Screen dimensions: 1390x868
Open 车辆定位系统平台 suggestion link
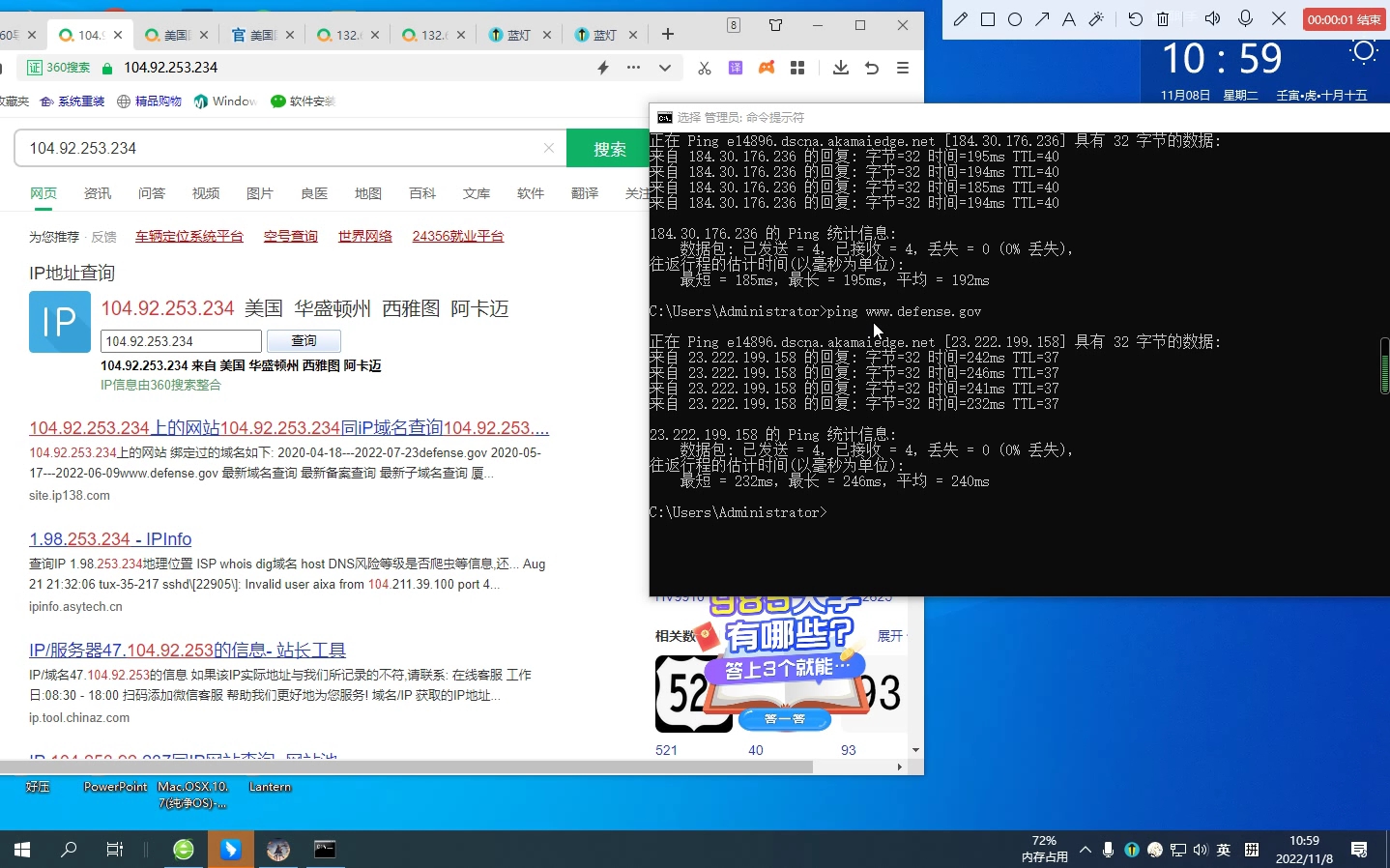189,236
